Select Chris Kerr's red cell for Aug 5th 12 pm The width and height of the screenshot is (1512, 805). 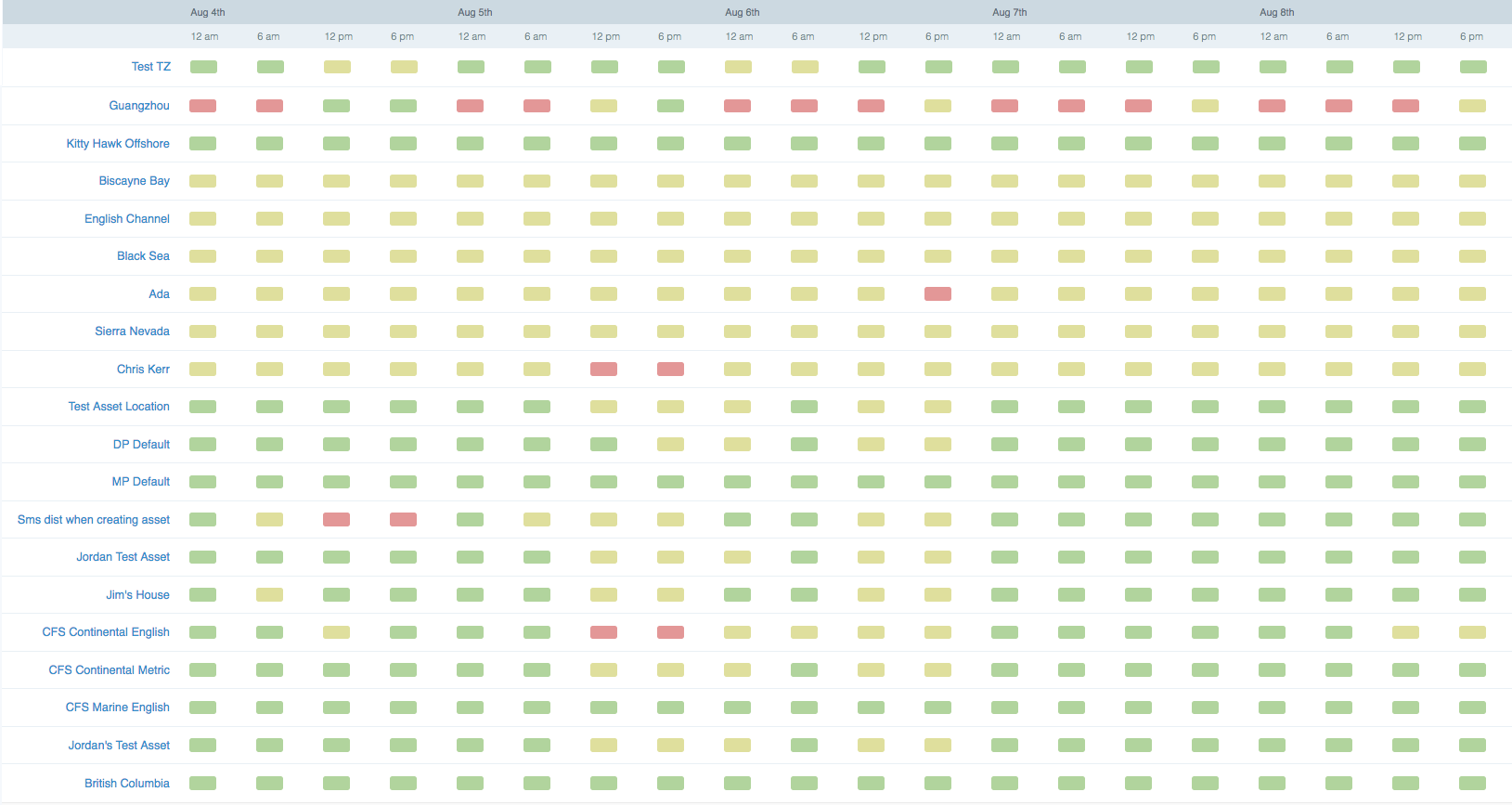(603, 370)
